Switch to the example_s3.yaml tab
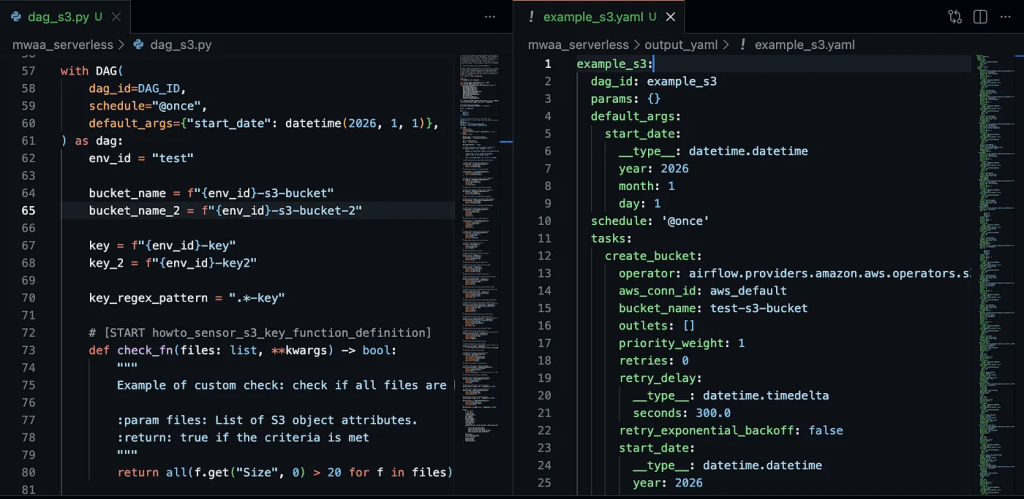1024x499 pixels. click(x=592, y=17)
